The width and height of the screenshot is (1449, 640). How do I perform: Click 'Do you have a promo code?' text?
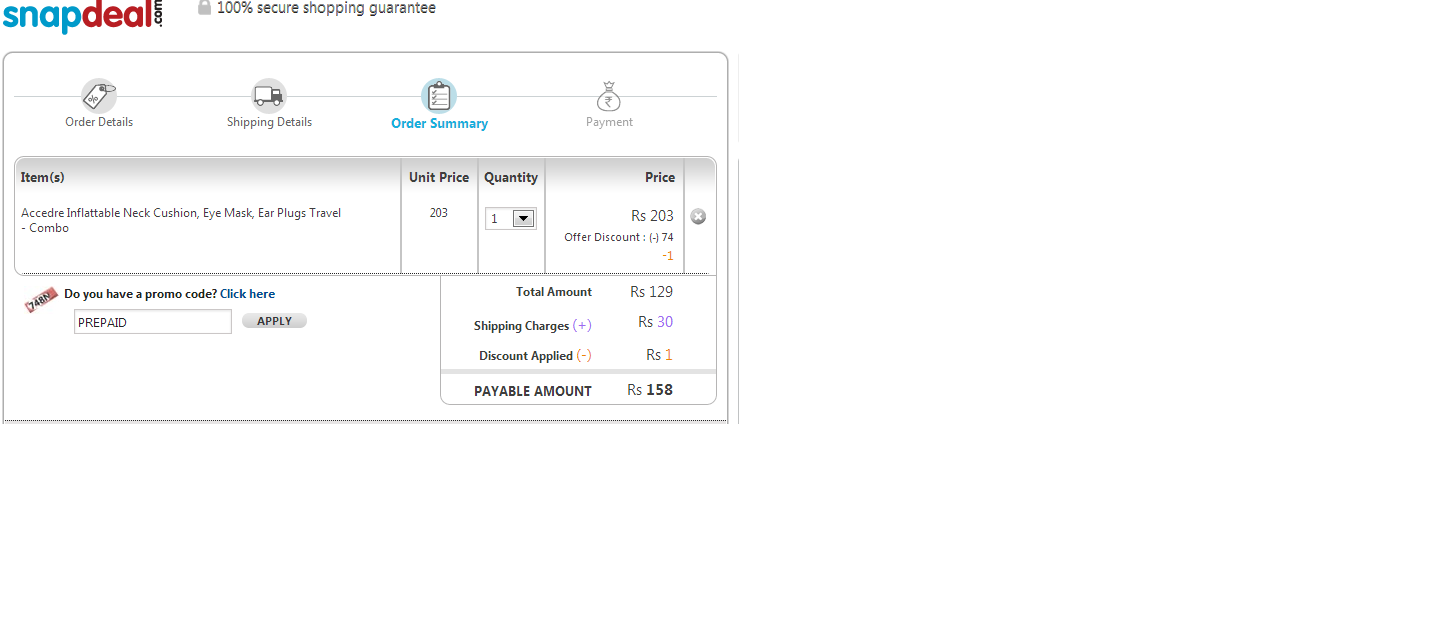(x=140, y=294)
